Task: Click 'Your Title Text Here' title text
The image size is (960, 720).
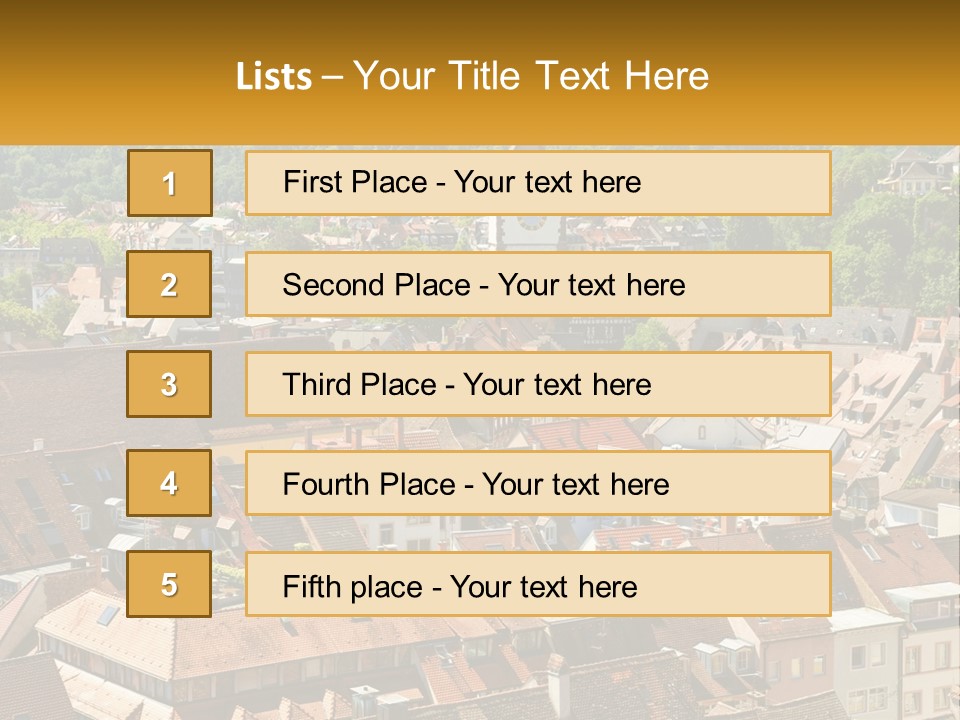Action: [x=531, y=76]
